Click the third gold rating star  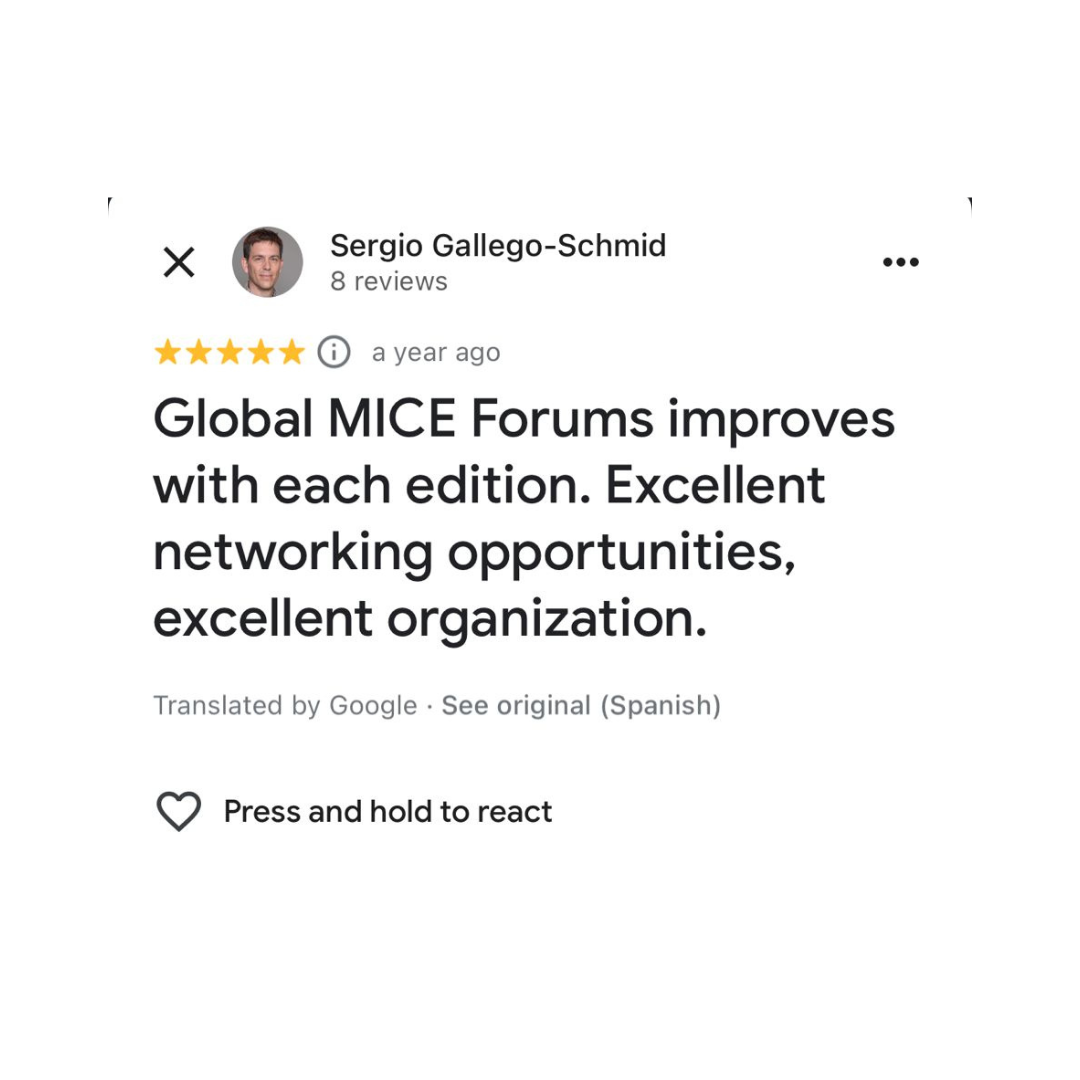[229, 352]
